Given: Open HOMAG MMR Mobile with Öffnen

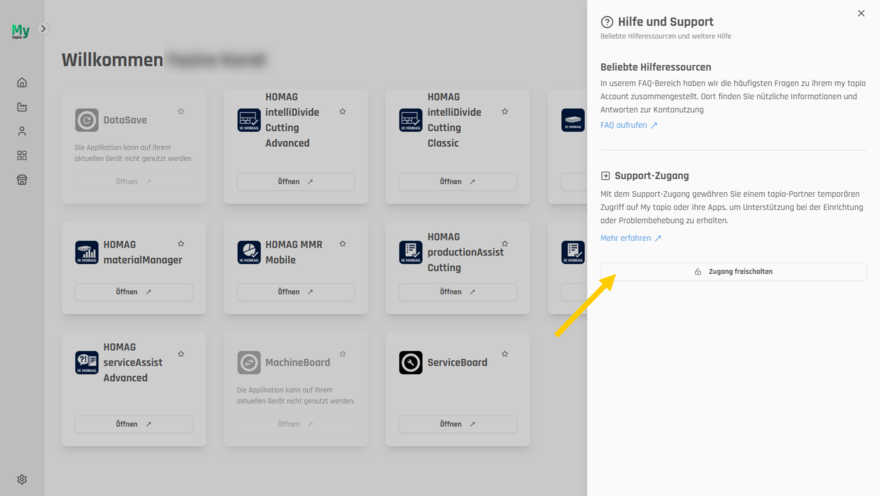Looking at the screenshot, I should coord(296,292).
